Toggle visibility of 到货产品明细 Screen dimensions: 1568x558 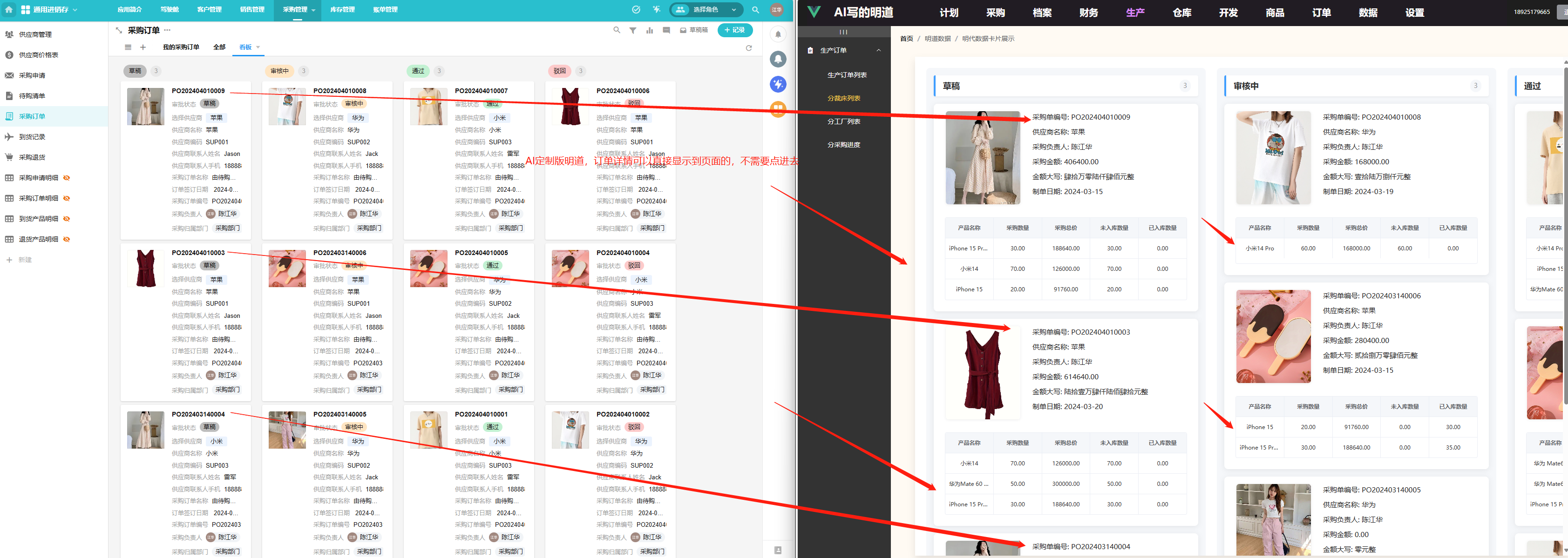click(67, 219)
